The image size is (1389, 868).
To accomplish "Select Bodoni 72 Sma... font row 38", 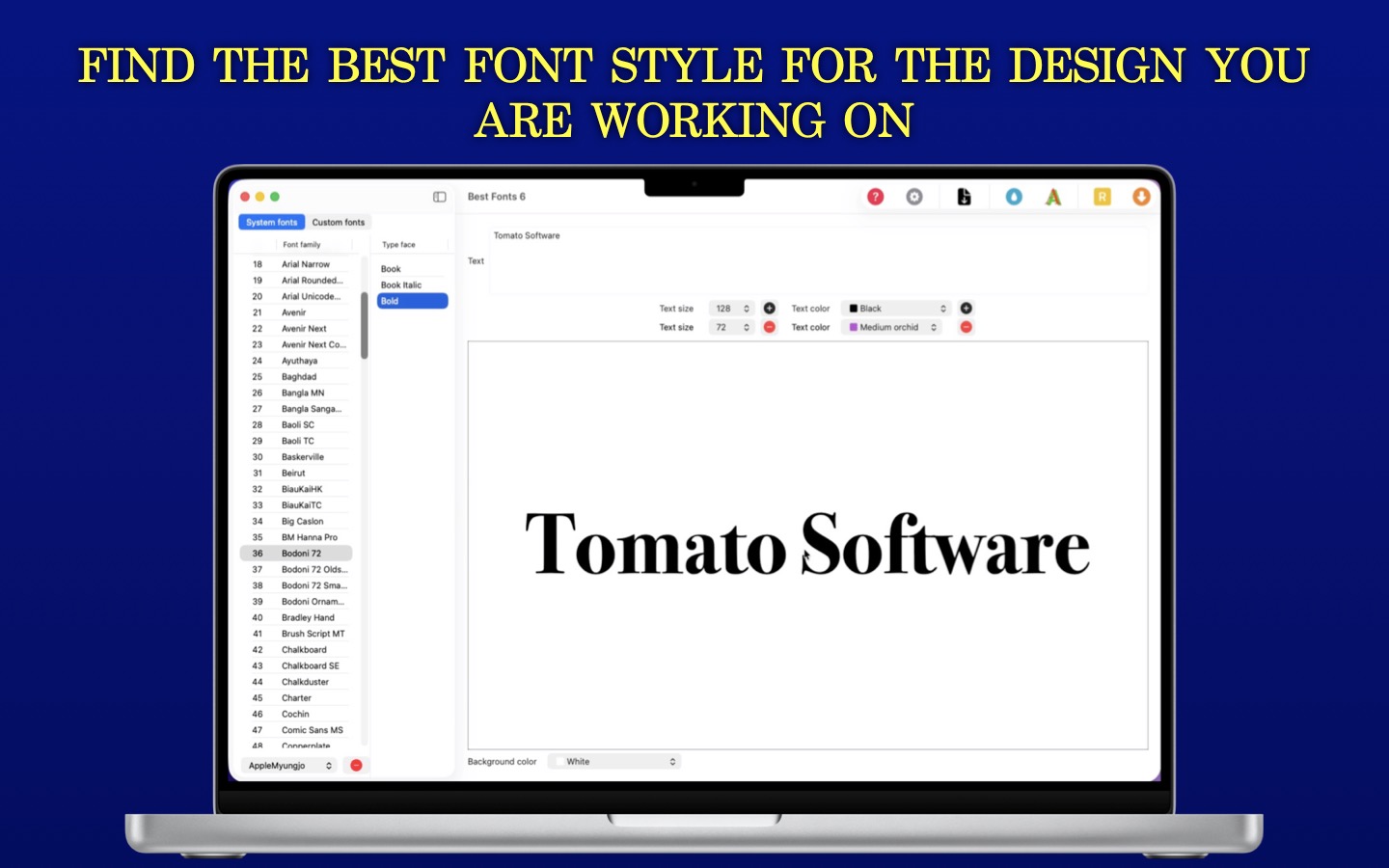I will [296, 585].
